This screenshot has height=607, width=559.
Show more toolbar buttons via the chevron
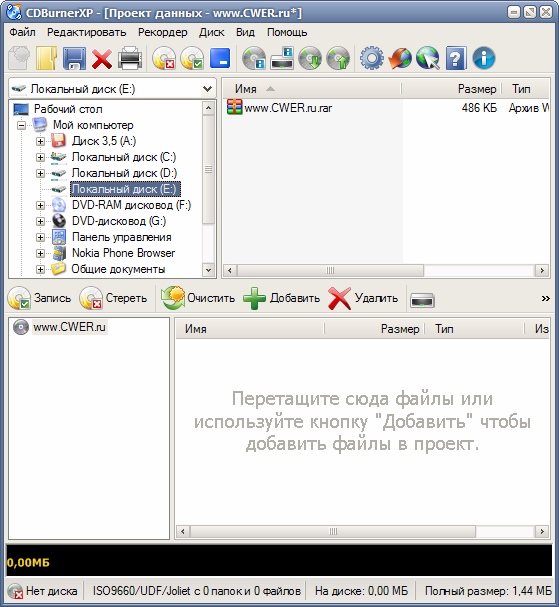click(x=545, y=298)
